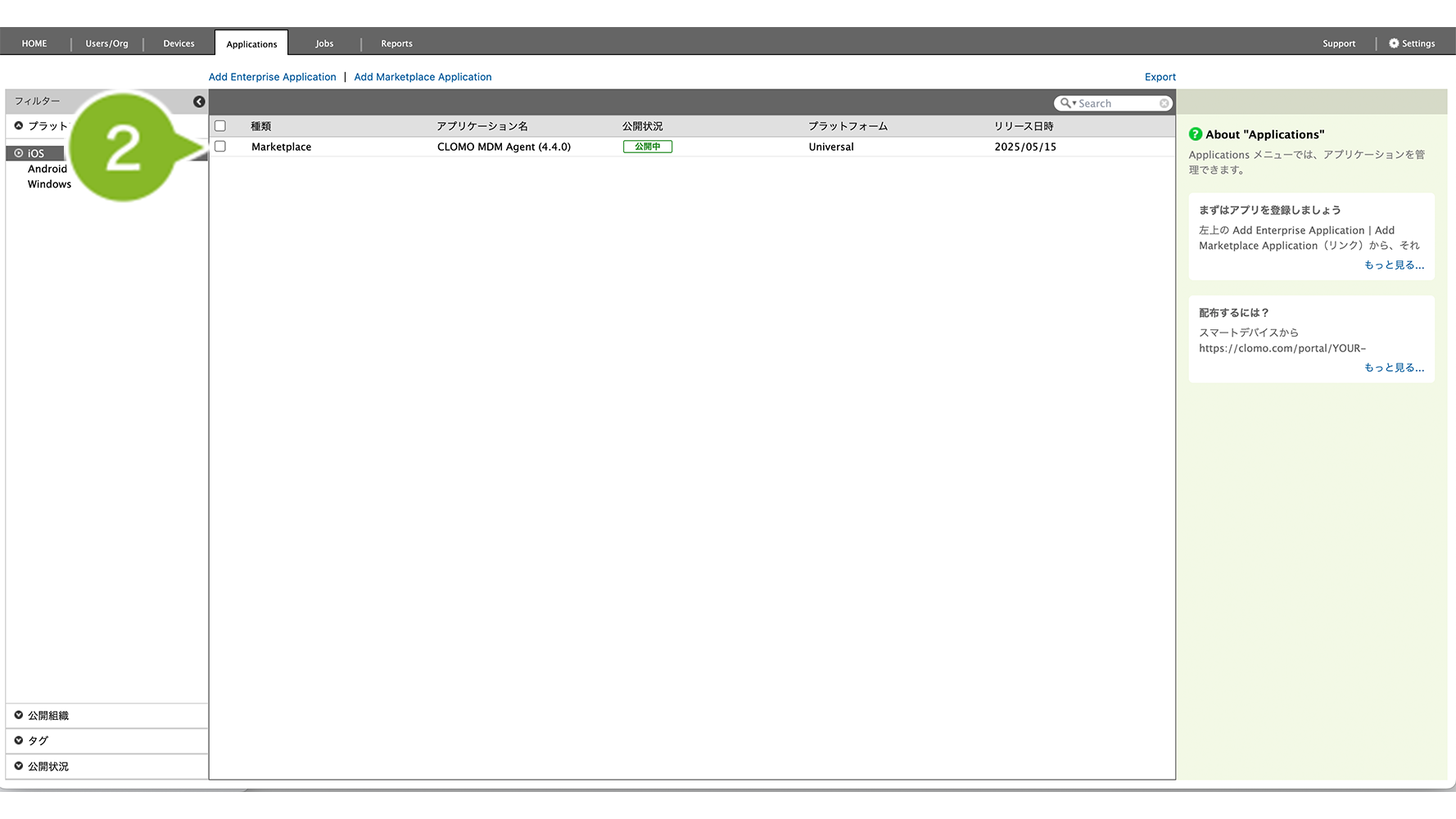Click Add Marketplace Application link
Screen dimensions: 1456x819
point(423,77)
